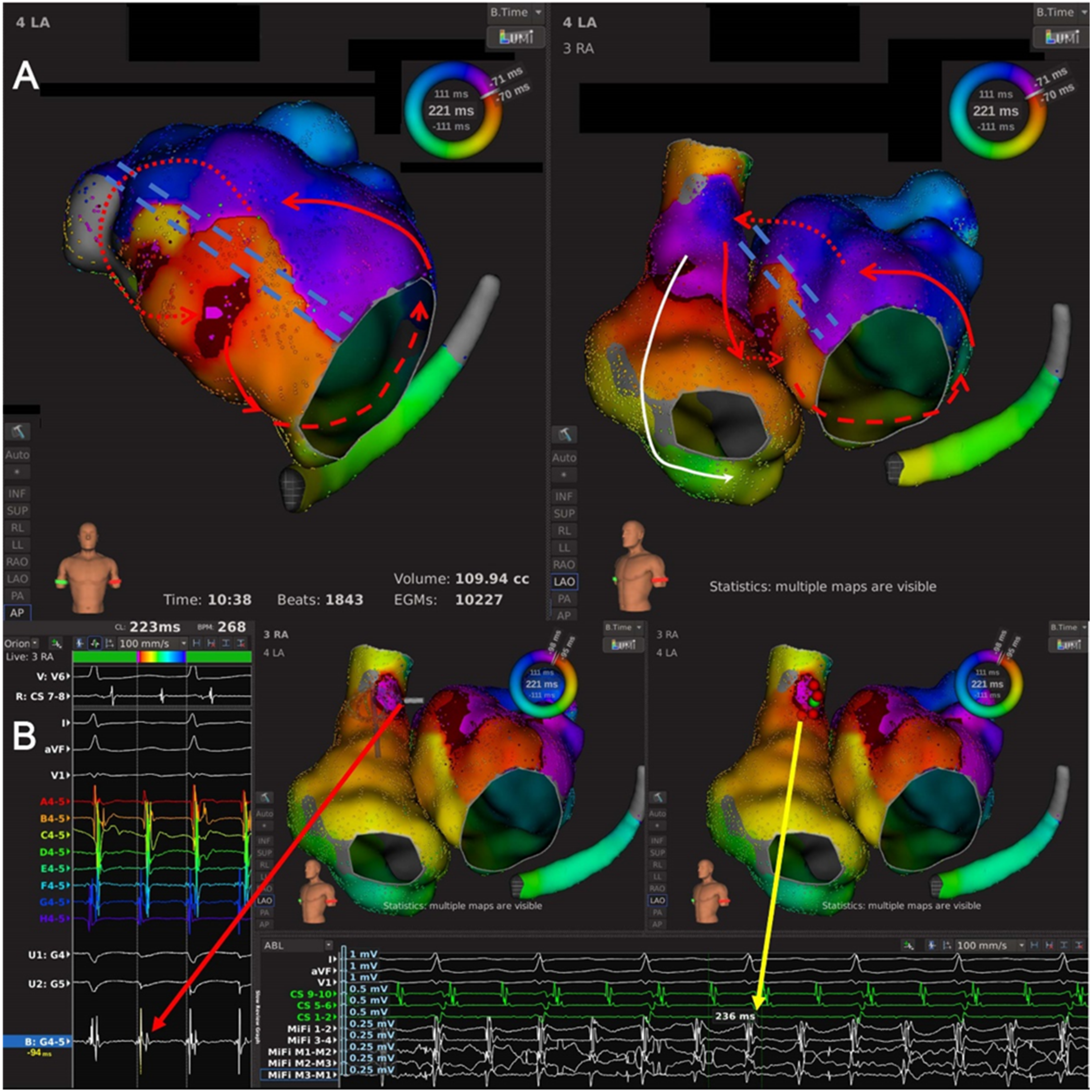Click first horizontal caliper icon in Orion toolbar
This screenshot has width=1092, height=1092.
click(x=196, y=643)
